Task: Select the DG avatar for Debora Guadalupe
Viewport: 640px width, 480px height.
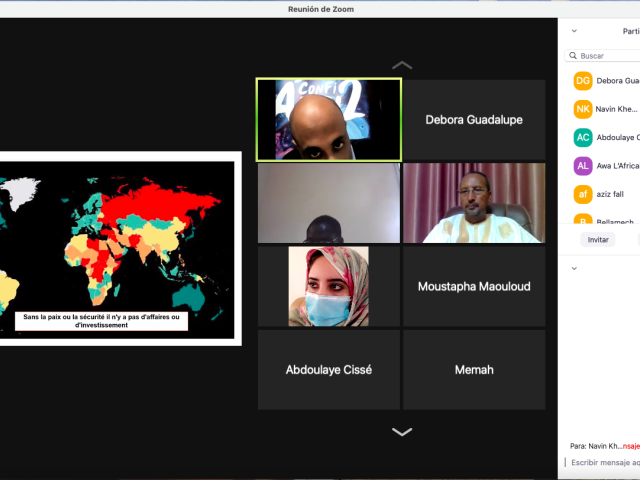Action: coord(583,81)
